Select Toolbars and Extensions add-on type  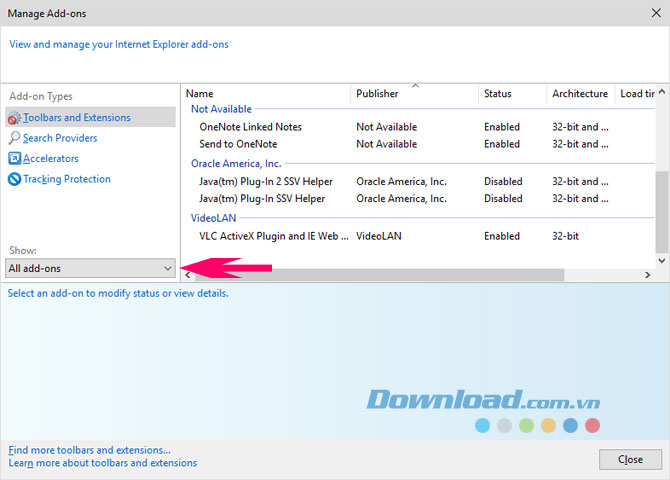[90, 118]
